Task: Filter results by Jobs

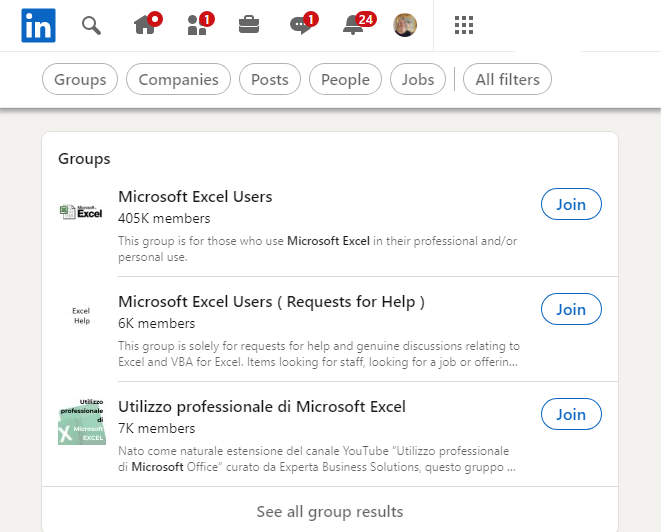Action: [418, 79]
